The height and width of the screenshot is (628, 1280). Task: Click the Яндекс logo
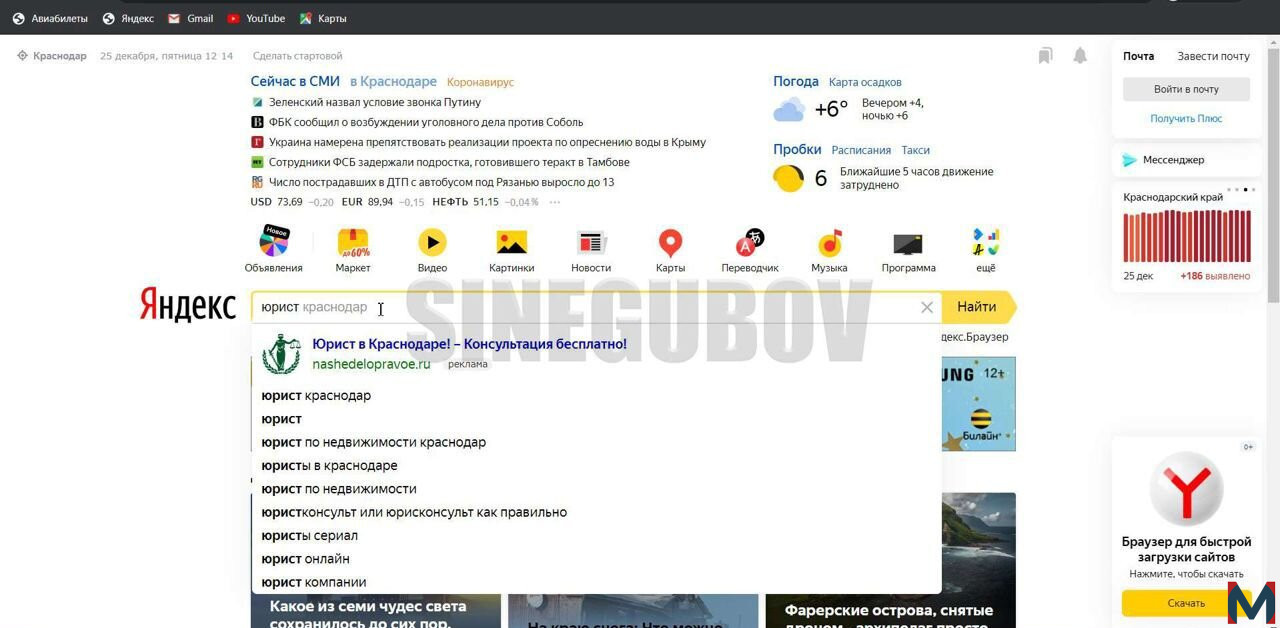188,306
